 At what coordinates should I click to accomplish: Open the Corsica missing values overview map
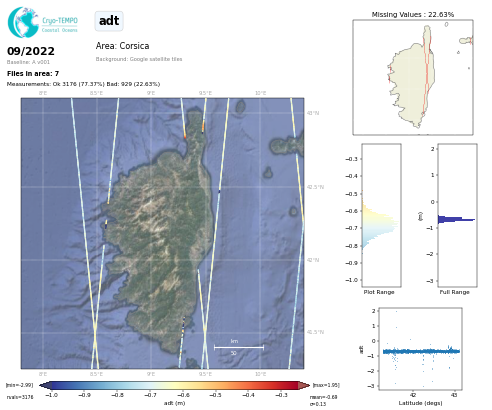tap(413, 77)
